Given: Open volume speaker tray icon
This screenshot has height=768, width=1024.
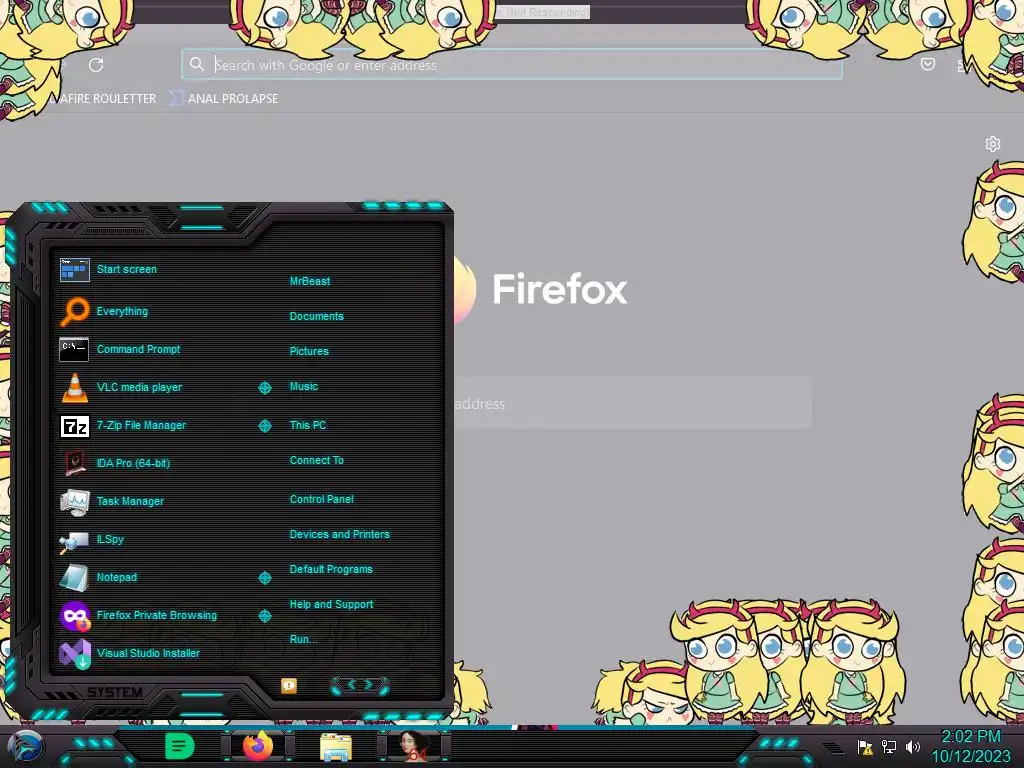Looking at the screenshot, I should click(912, 746).
